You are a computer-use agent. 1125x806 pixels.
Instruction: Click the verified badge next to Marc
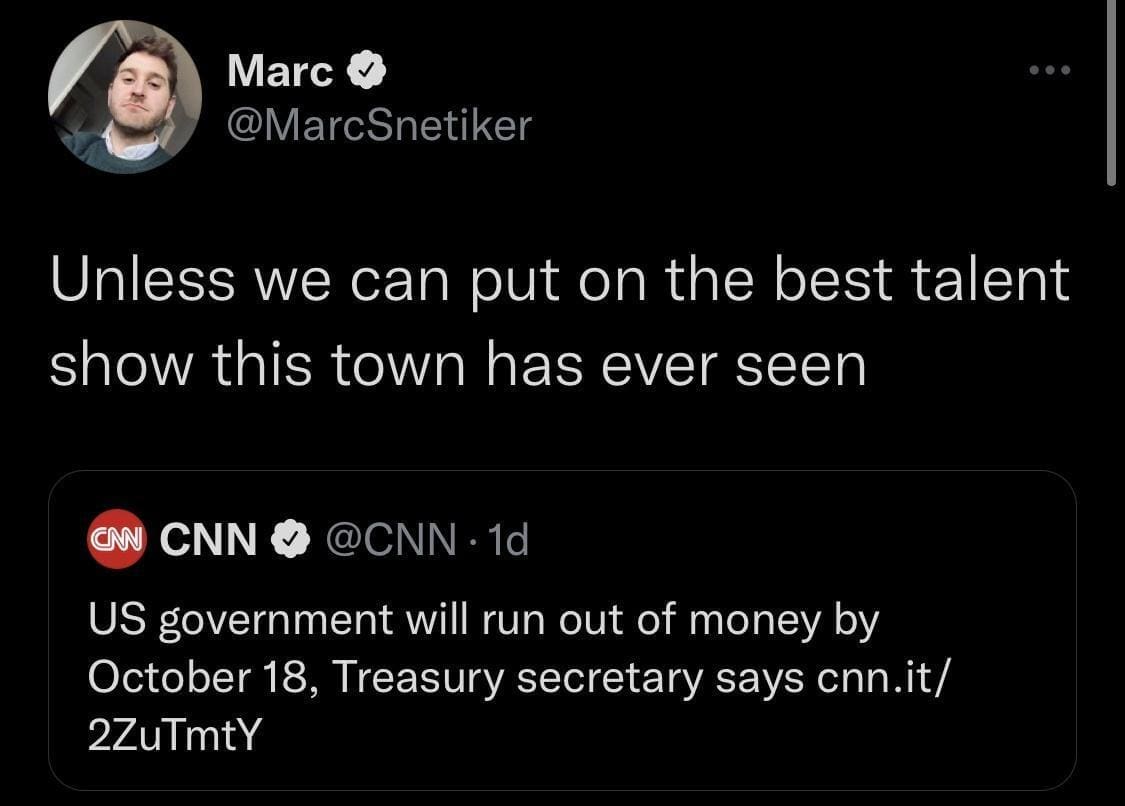tap(365, 71)
